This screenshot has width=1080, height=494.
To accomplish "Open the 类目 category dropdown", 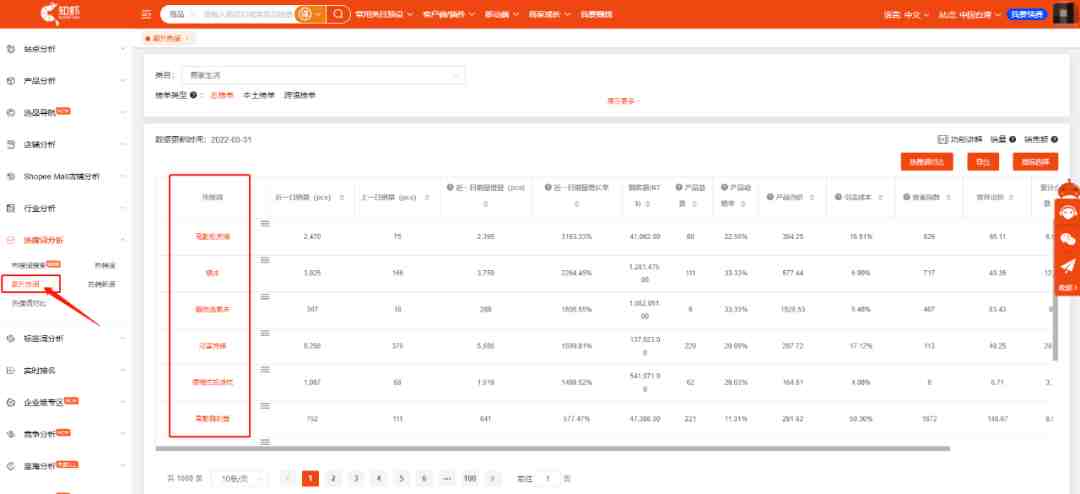I will [x=323, y=75].
